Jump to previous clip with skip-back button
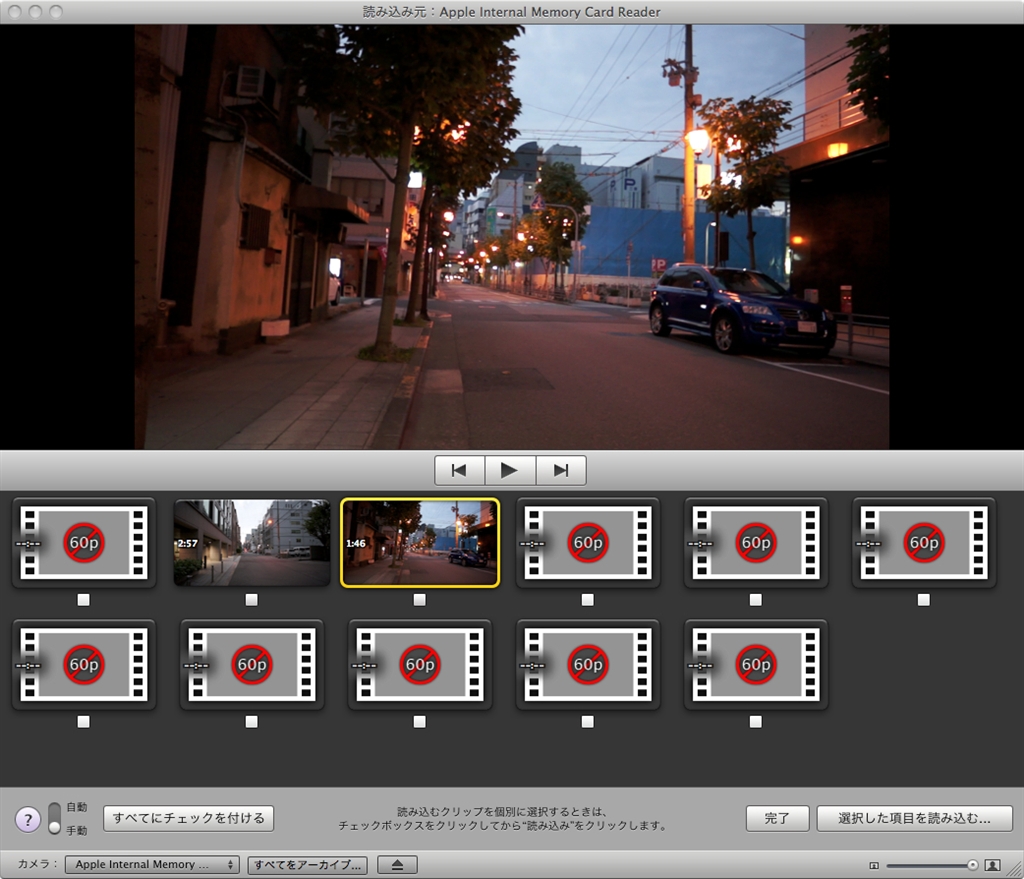This screenshot has width=1024, height=879. [x=459, y=470]
